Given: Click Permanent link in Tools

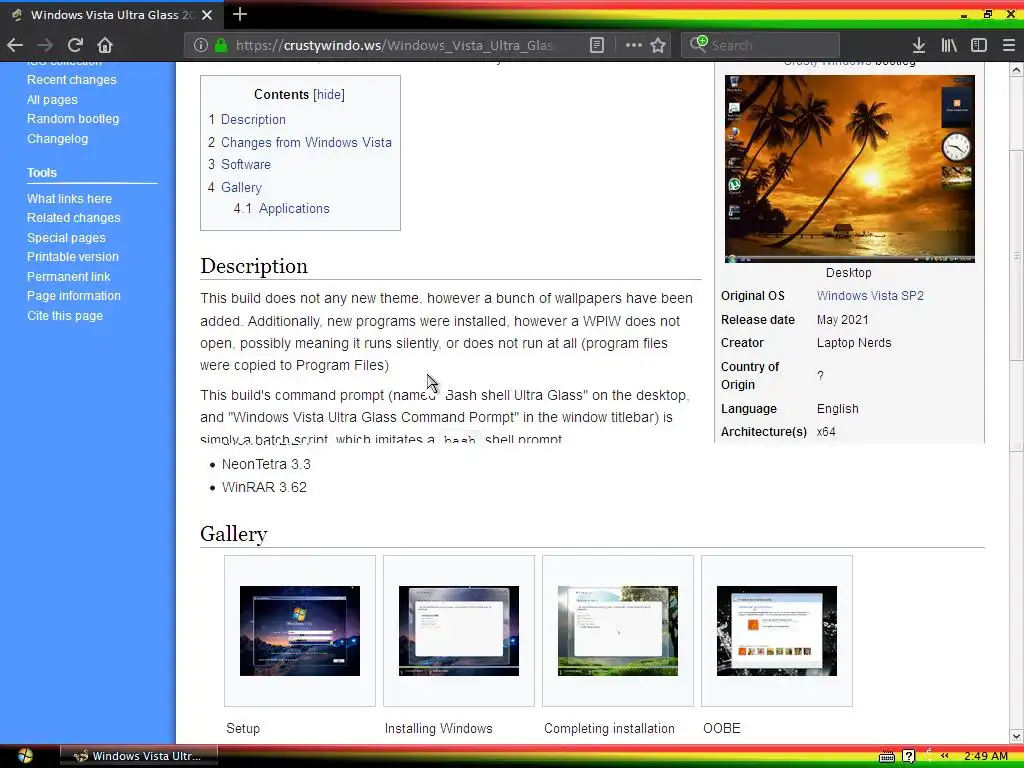Looking at the screenshot, I should [x=69, y=276].
